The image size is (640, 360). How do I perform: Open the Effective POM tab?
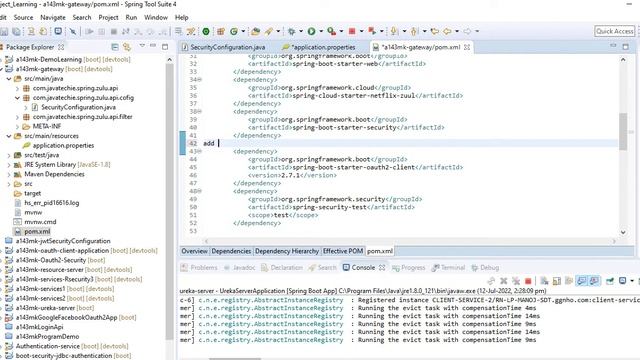(x=343, y=251)
